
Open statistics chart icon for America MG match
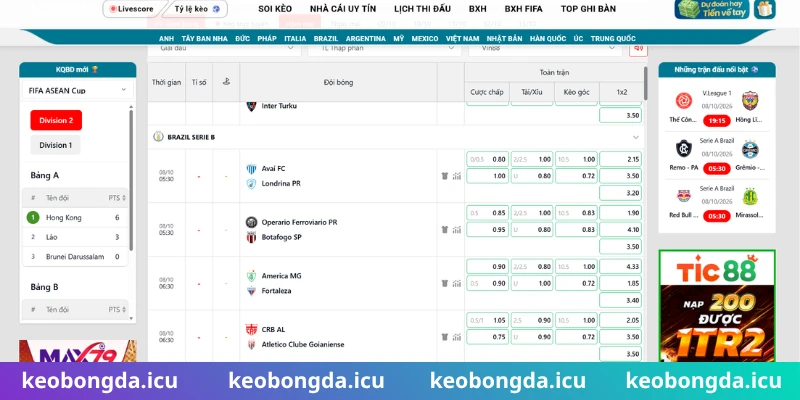pos(457,283)
